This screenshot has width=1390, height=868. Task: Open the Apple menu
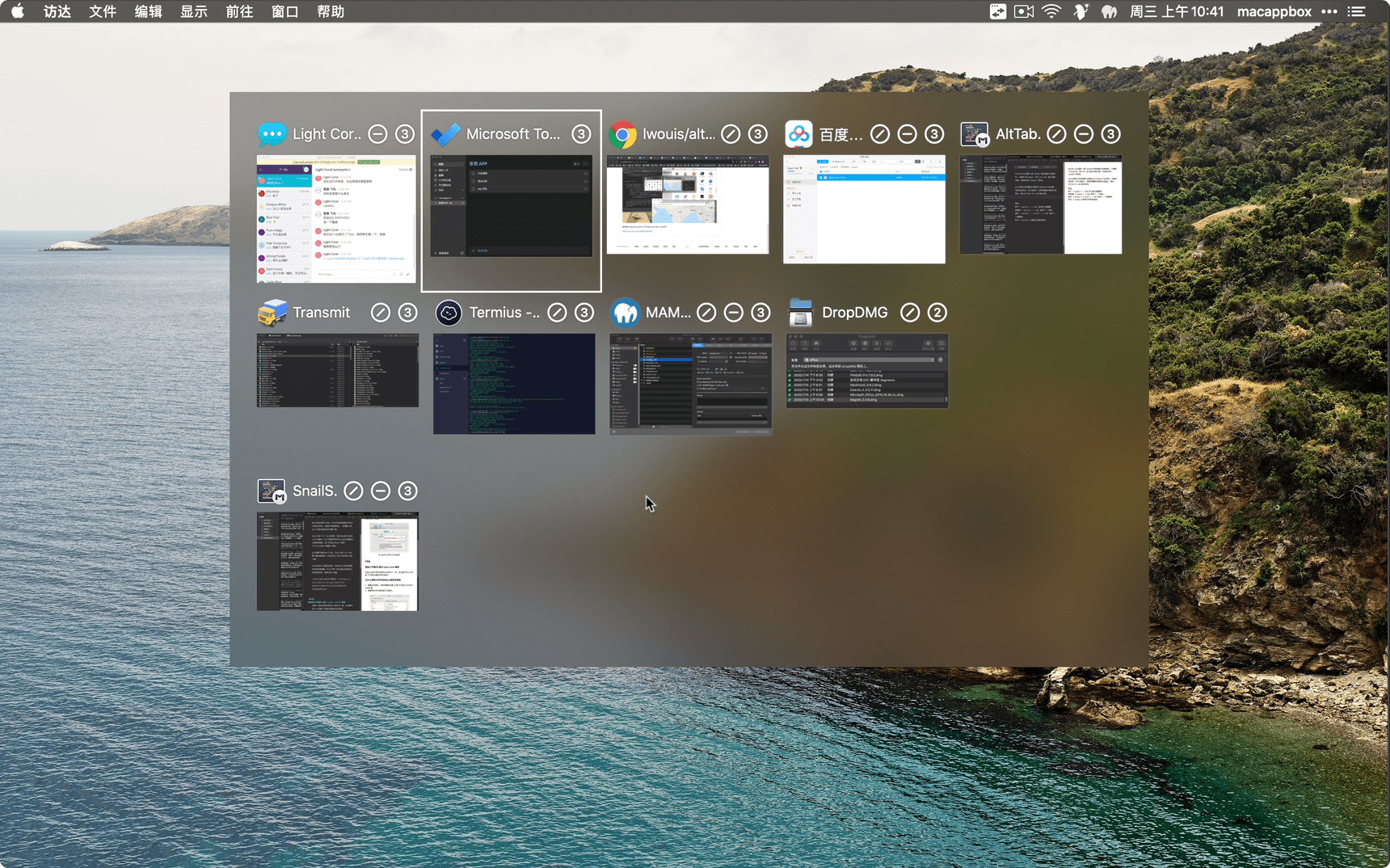pos(18,11)
